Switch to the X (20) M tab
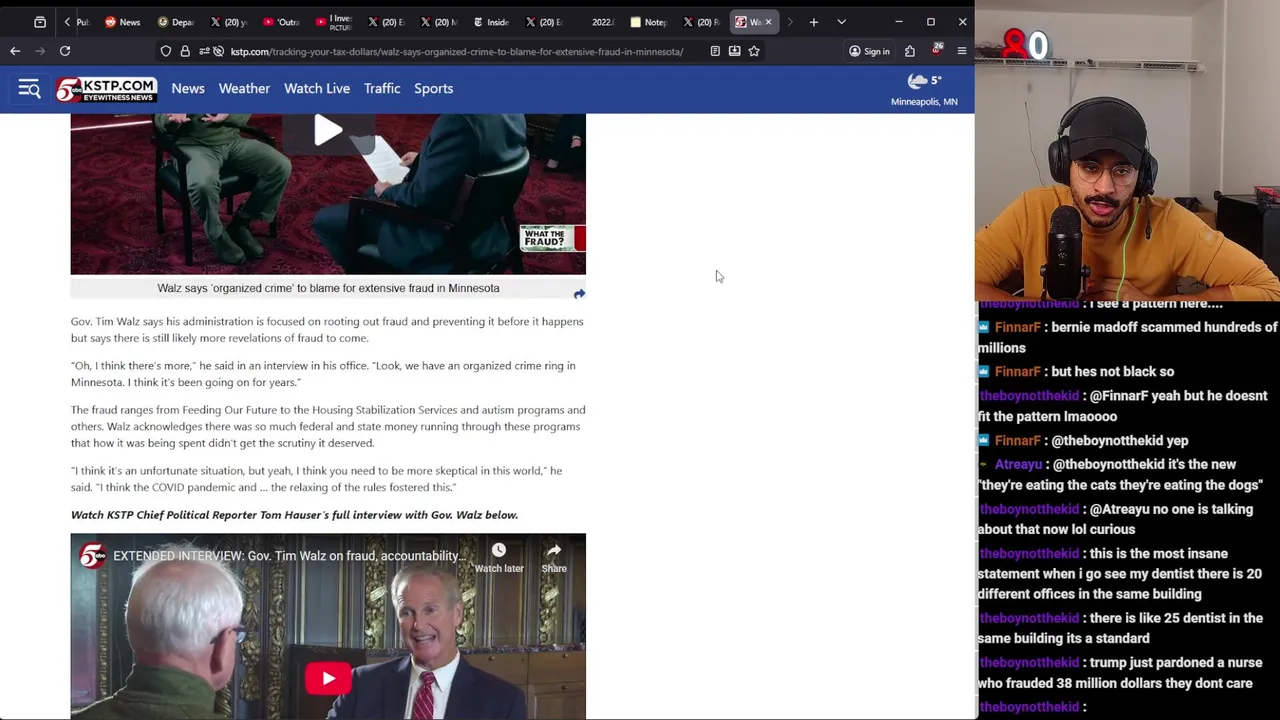Image resolution: width=1280 pixels, height=720 pixels. (x=439, y=22)
